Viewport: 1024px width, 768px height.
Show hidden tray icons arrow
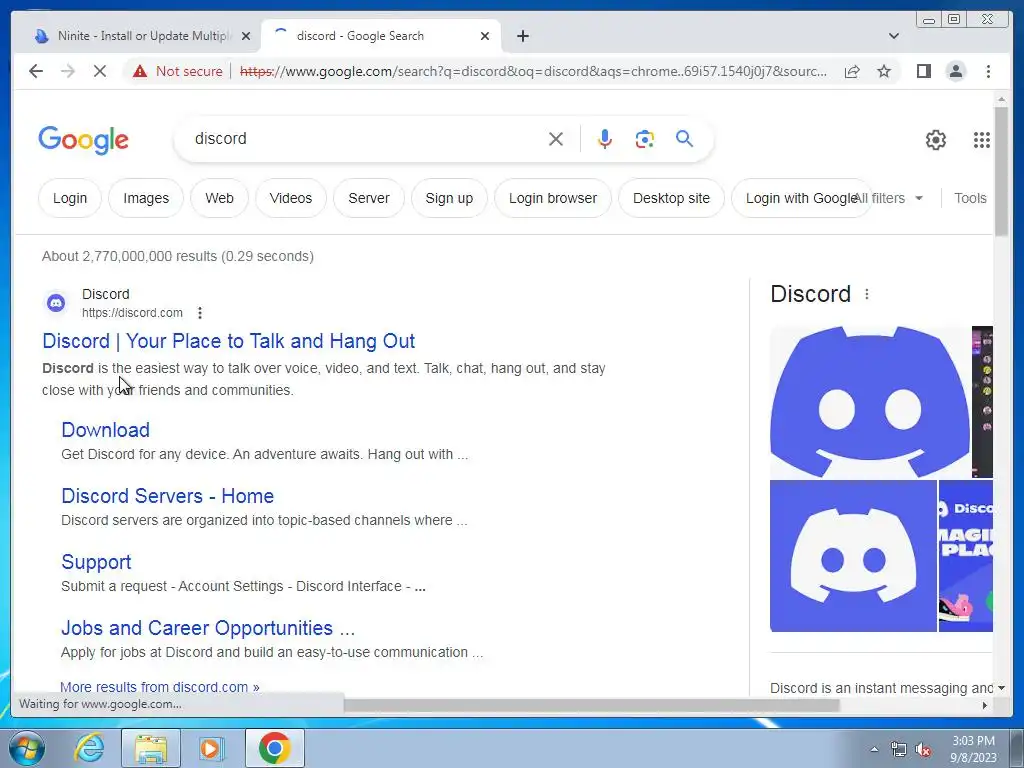[874, 750]
